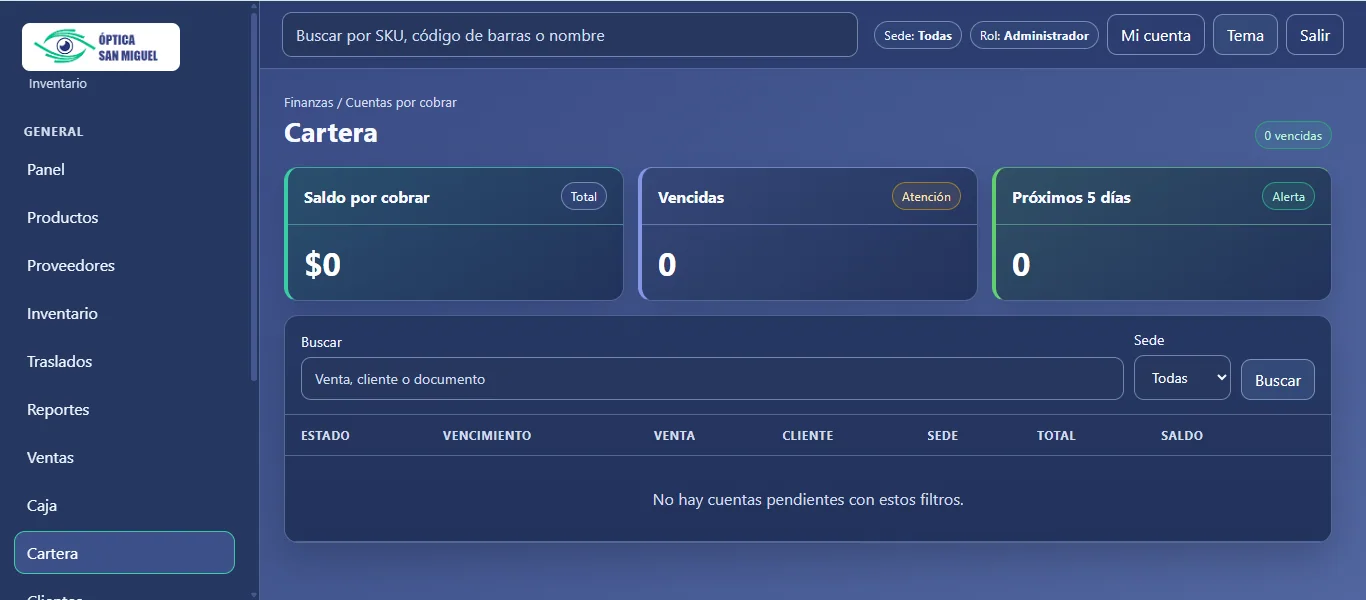The image size is (1366, 600).
Task: Toggle the Tema button
Action: [1245, 35]
